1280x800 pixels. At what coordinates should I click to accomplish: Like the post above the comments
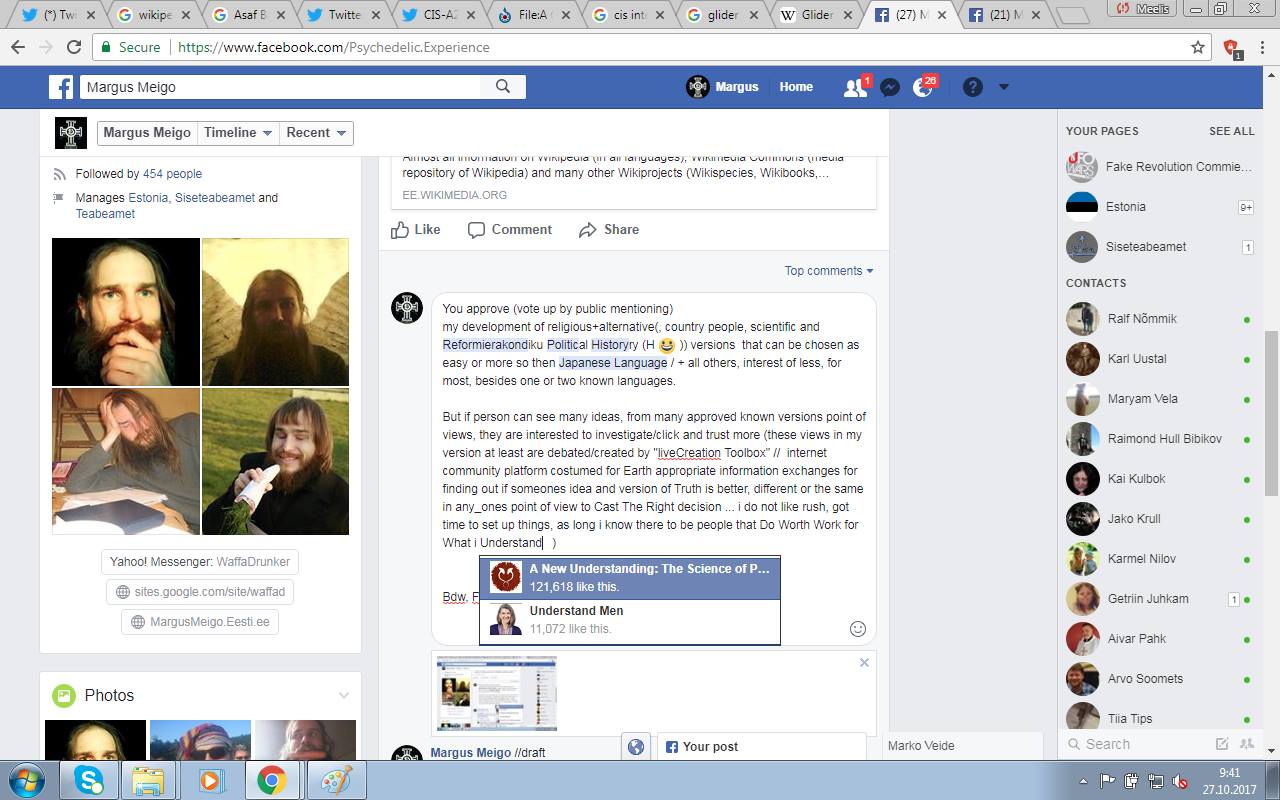[x=416, y=230]
